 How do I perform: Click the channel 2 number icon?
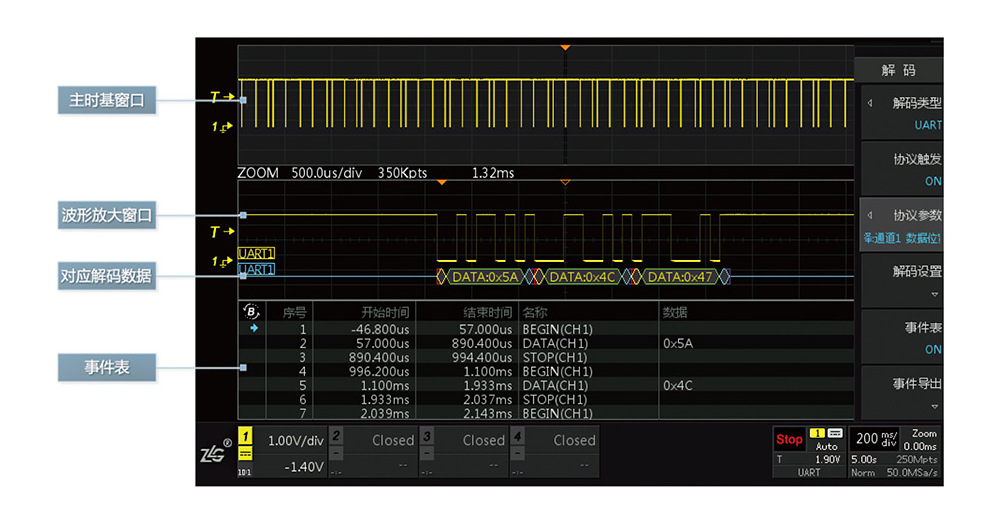click(x=337, y=437)
